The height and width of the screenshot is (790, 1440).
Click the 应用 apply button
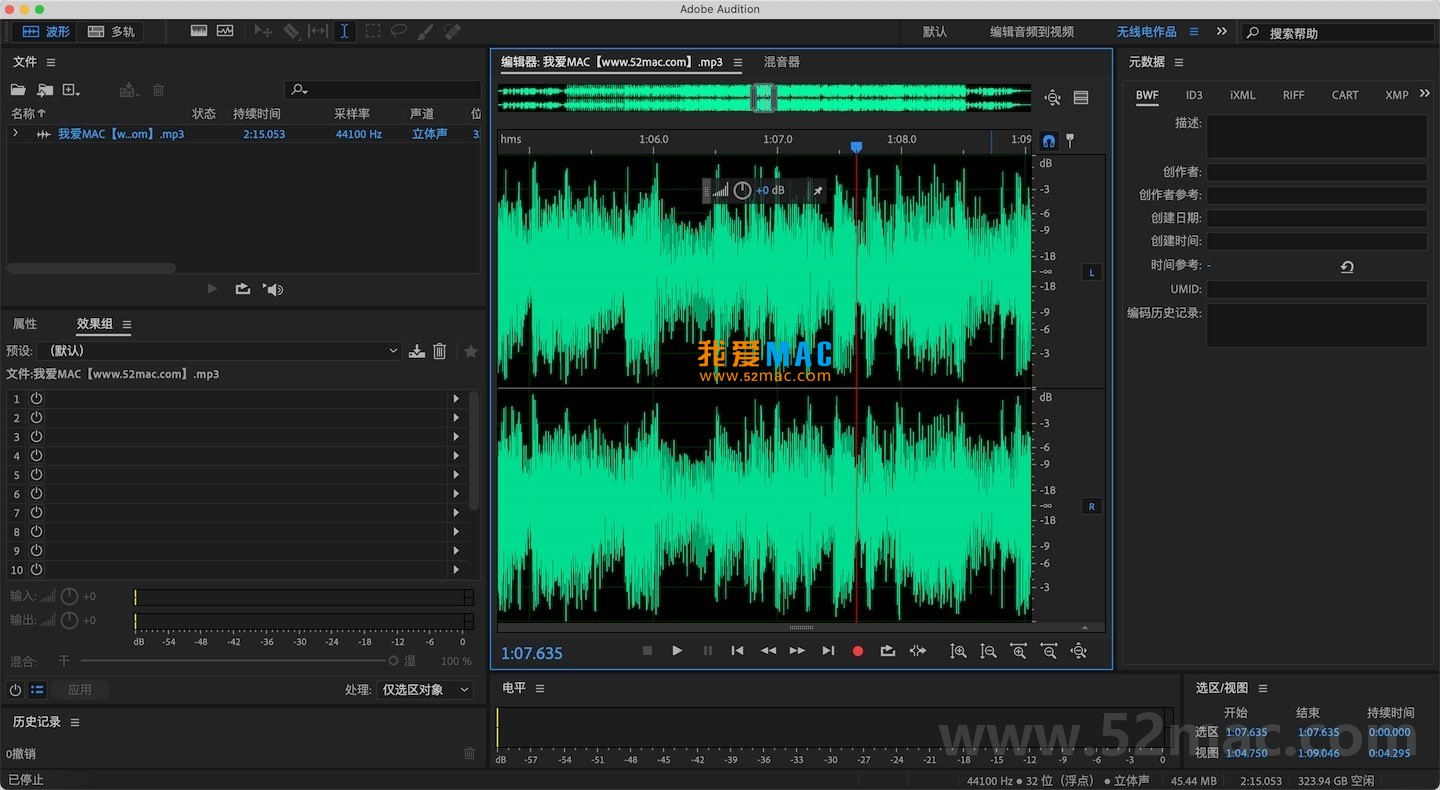(80, 690)
